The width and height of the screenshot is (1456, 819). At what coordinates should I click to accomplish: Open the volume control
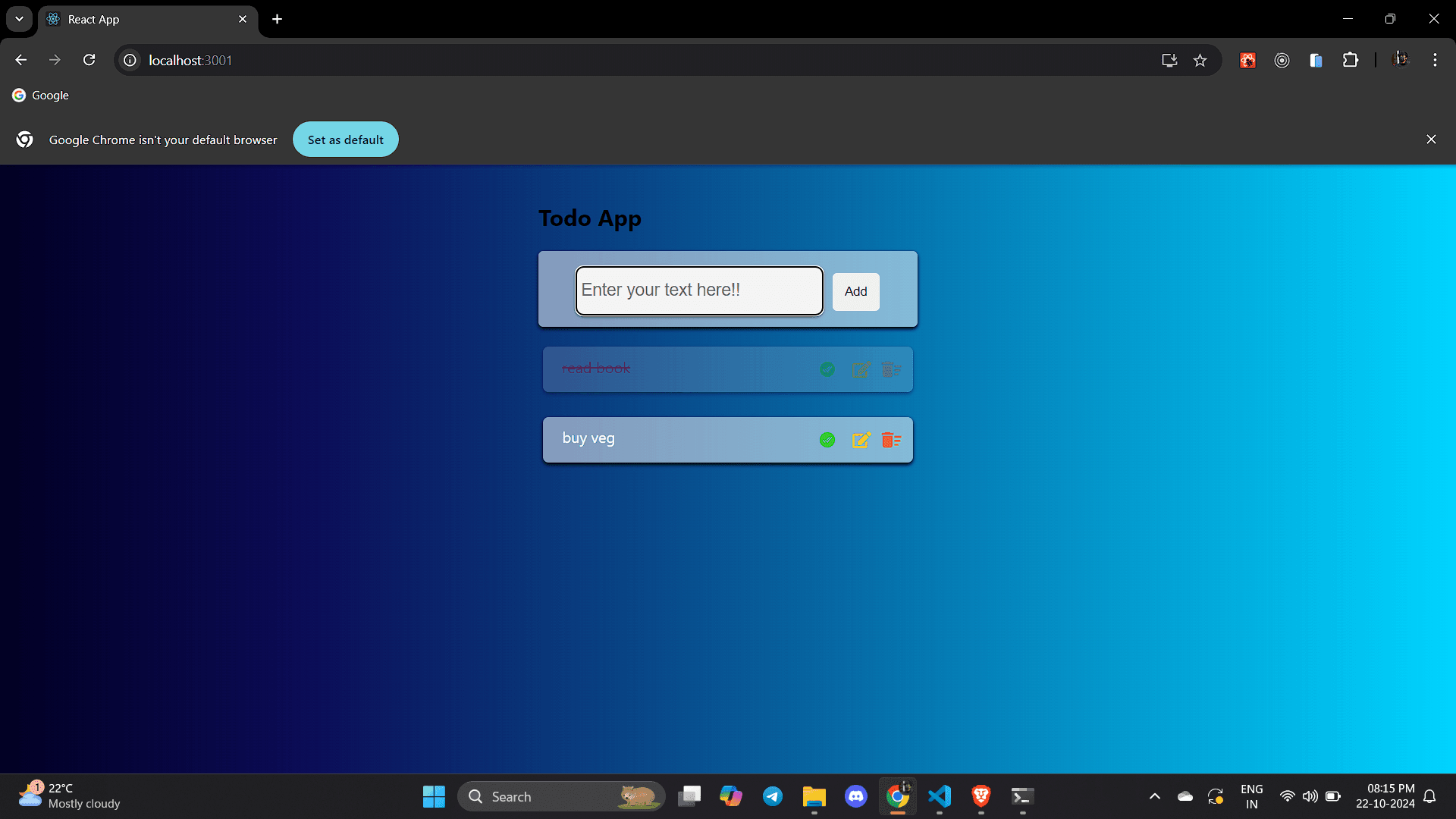pos(1310,796)
